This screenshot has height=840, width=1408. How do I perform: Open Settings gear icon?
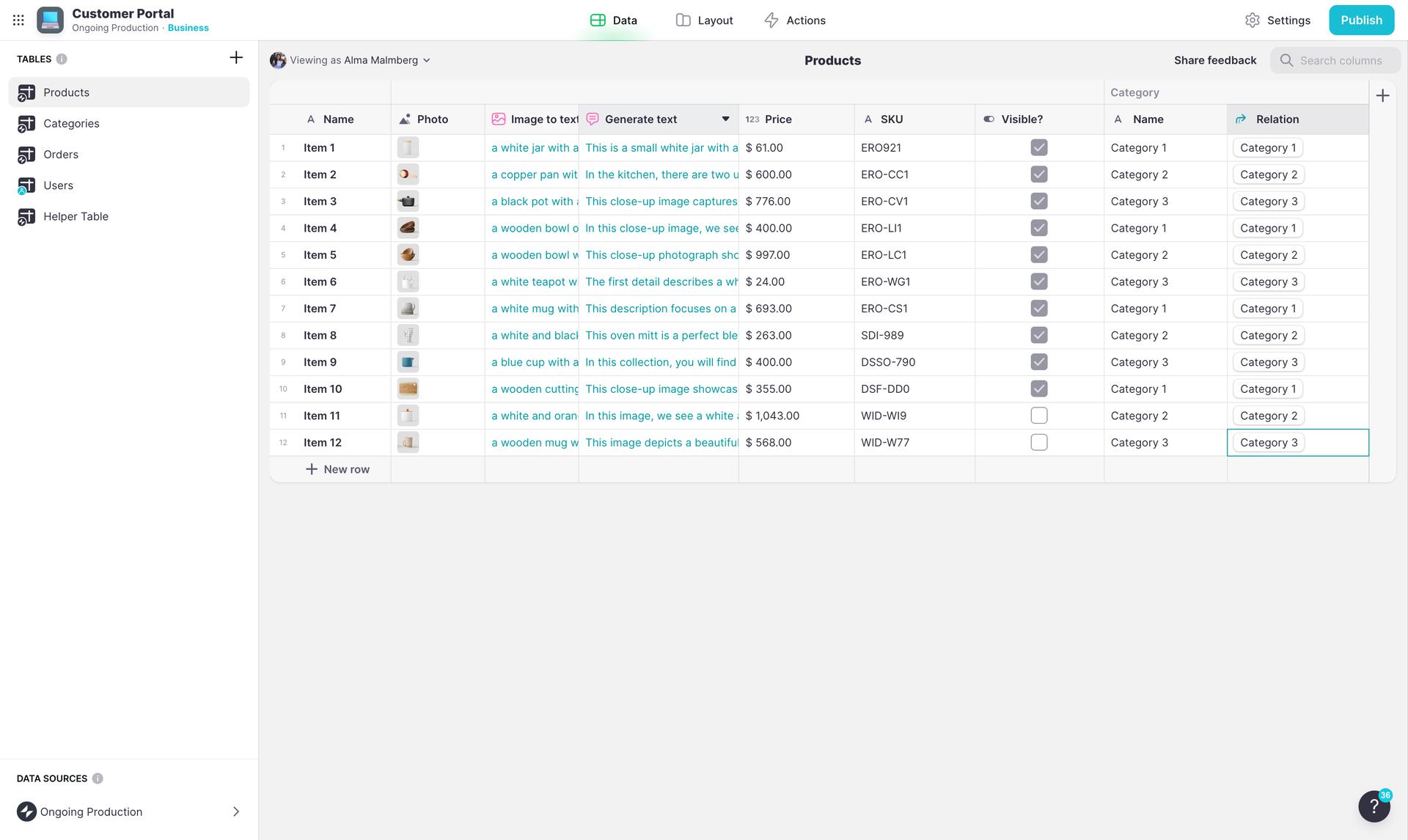click(1252, 21)
